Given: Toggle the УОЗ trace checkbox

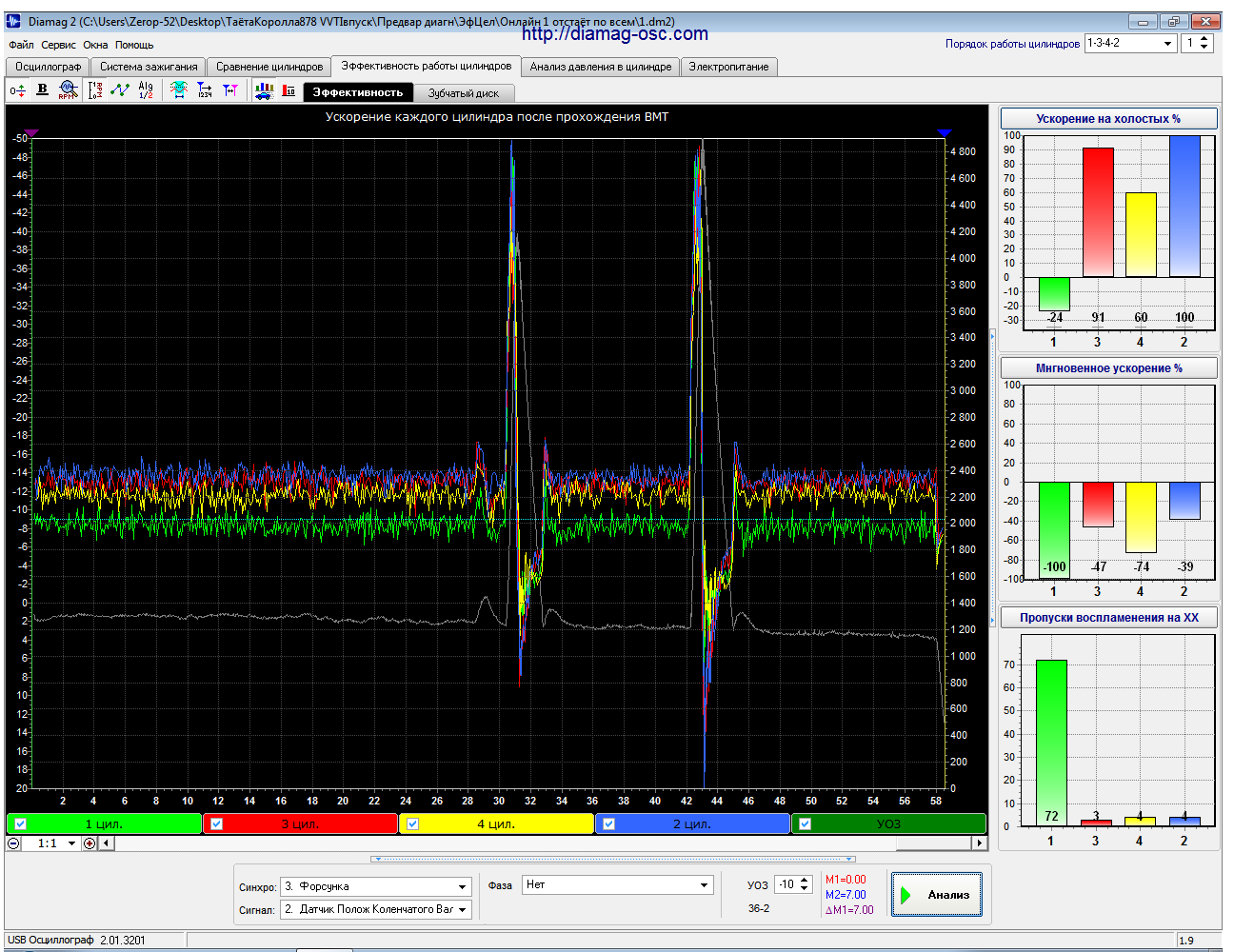Looking at the screenshot, I should tap(806, 824).
